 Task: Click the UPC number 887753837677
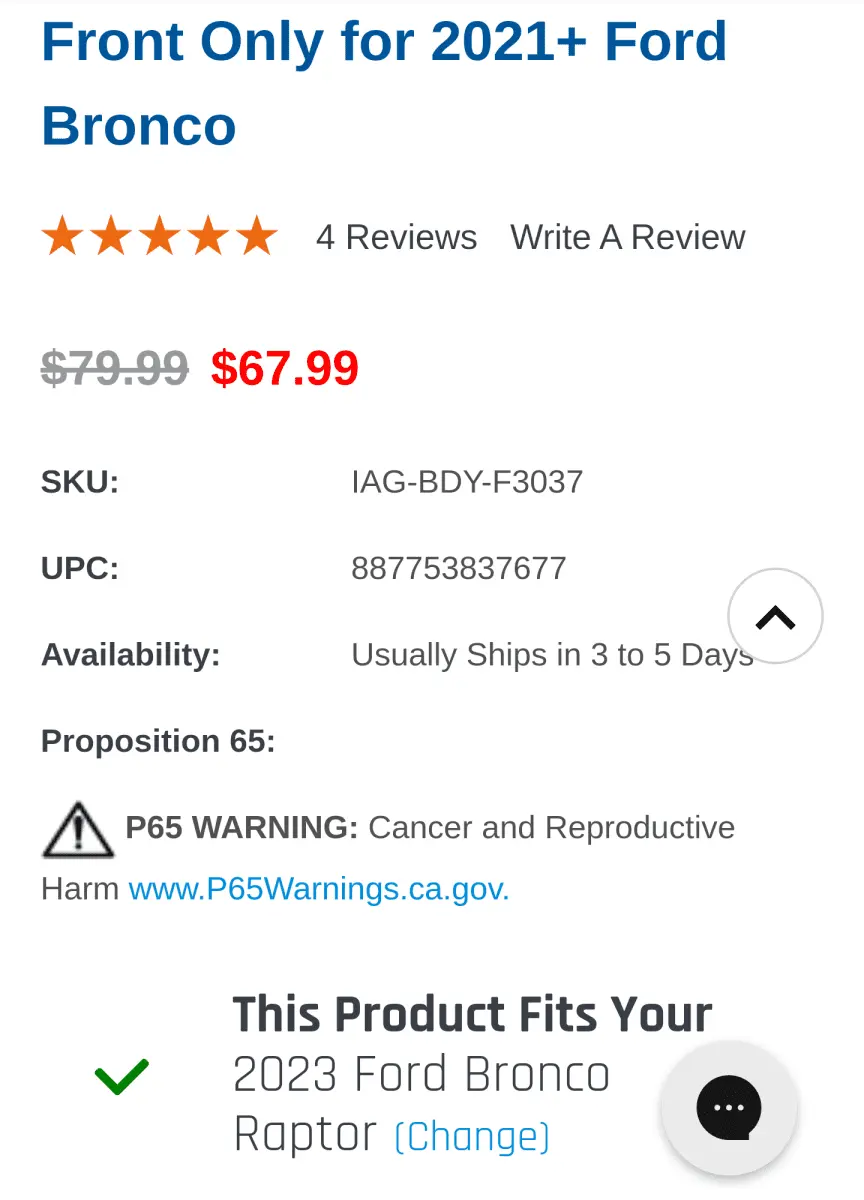coord(458,568)
